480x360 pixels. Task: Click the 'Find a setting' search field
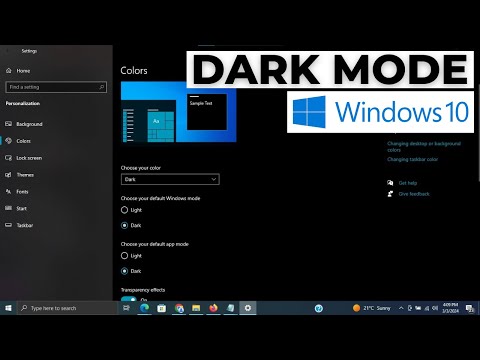pos(56,87)
